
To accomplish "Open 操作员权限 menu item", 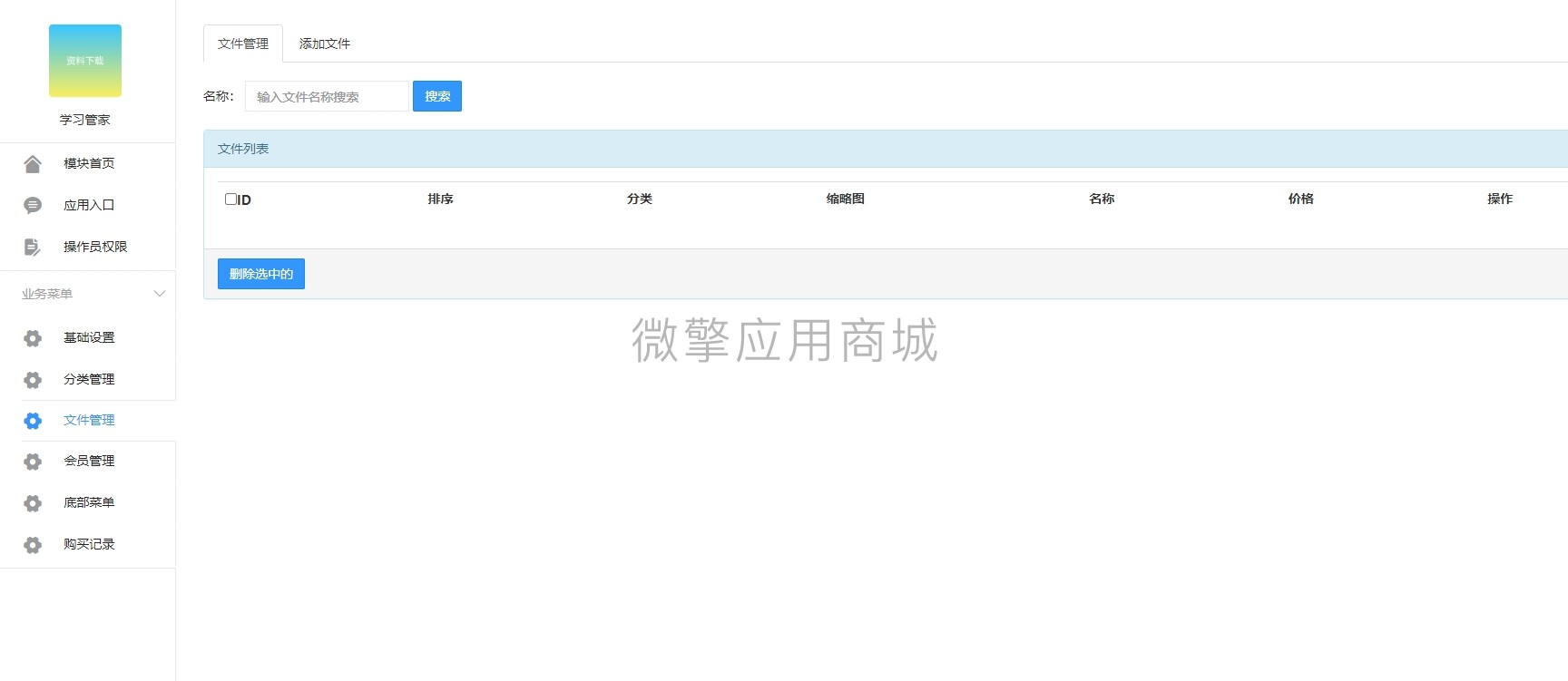I will click(x=95, y=247).
